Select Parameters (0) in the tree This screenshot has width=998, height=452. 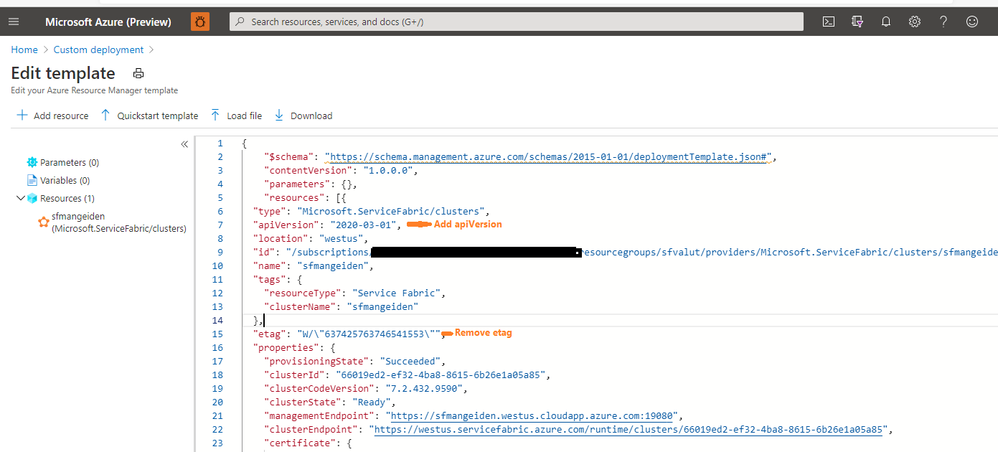click(x=69, y=162)
